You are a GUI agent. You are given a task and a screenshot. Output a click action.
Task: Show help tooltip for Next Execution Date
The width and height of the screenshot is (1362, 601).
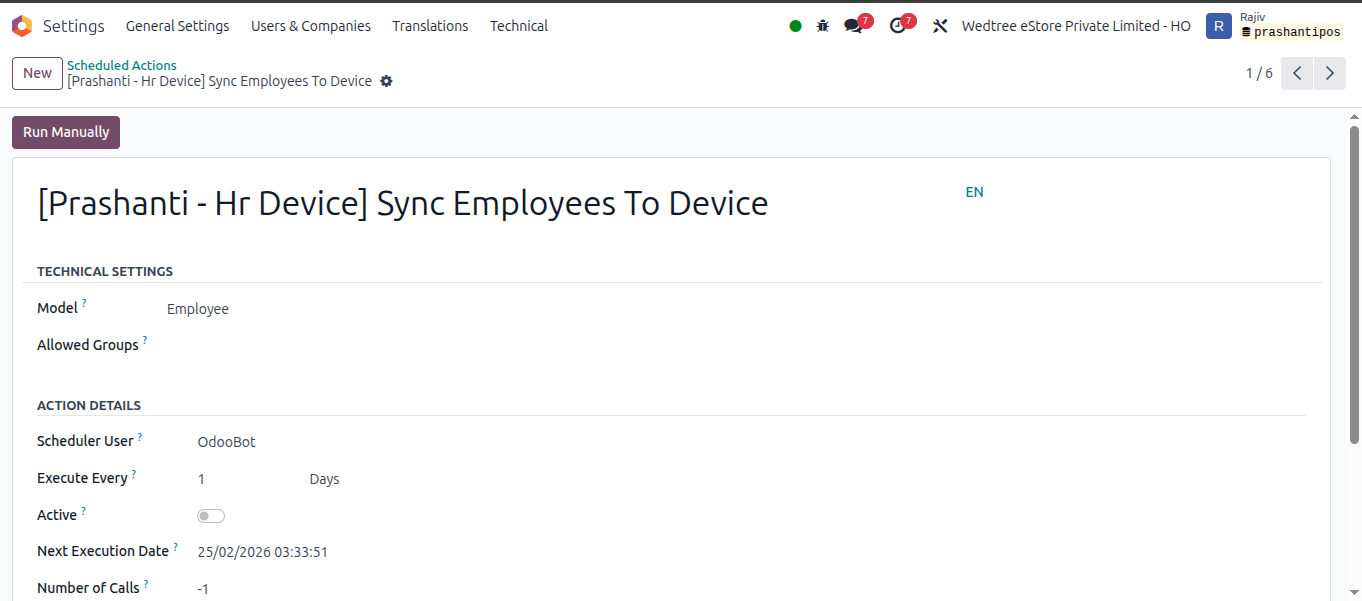pyautogui.click(x=176, y=546)
